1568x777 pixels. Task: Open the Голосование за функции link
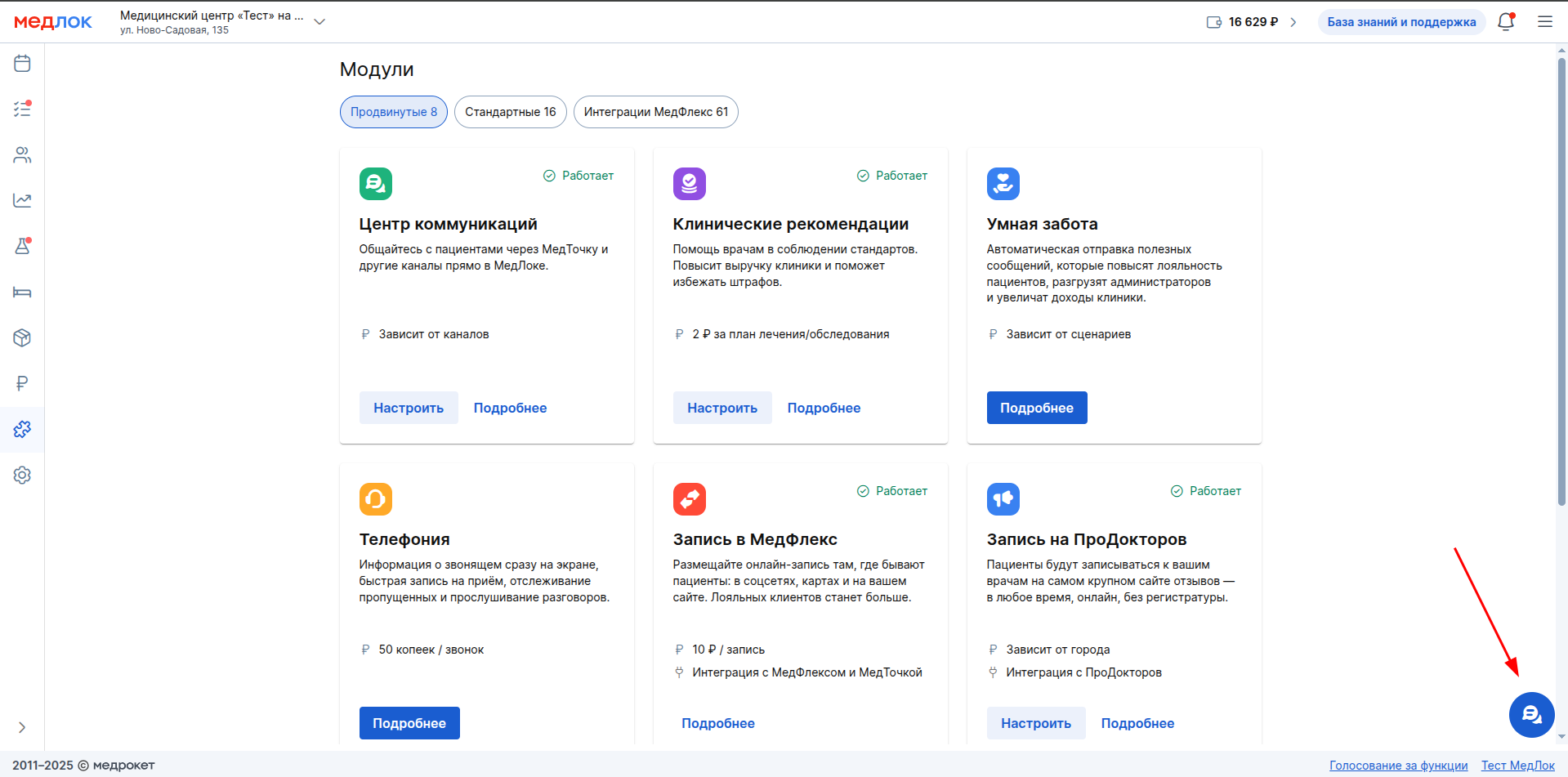[1399, 766]
